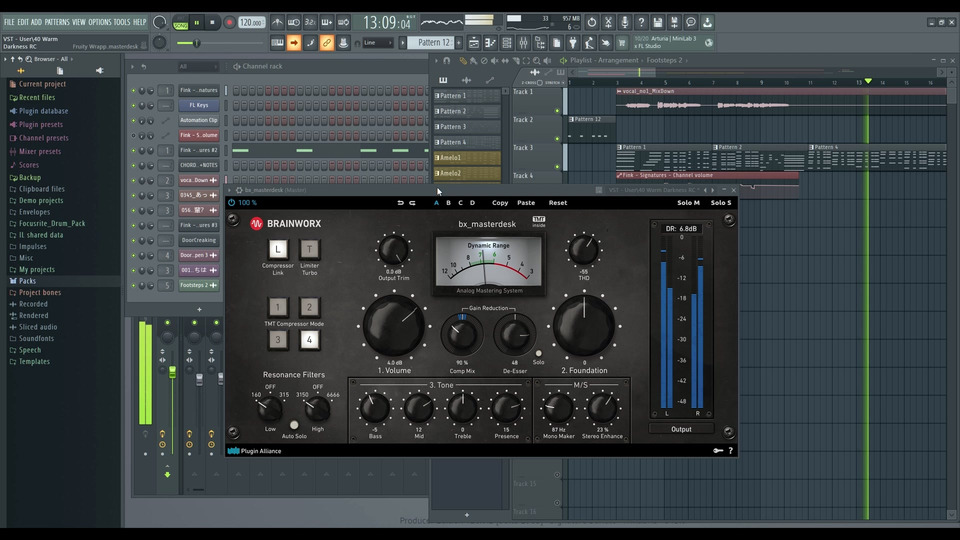Select Amelo1 in playlist picker
Image resolution: width=960 pixels, height=540 pixels.
[467, 158]
